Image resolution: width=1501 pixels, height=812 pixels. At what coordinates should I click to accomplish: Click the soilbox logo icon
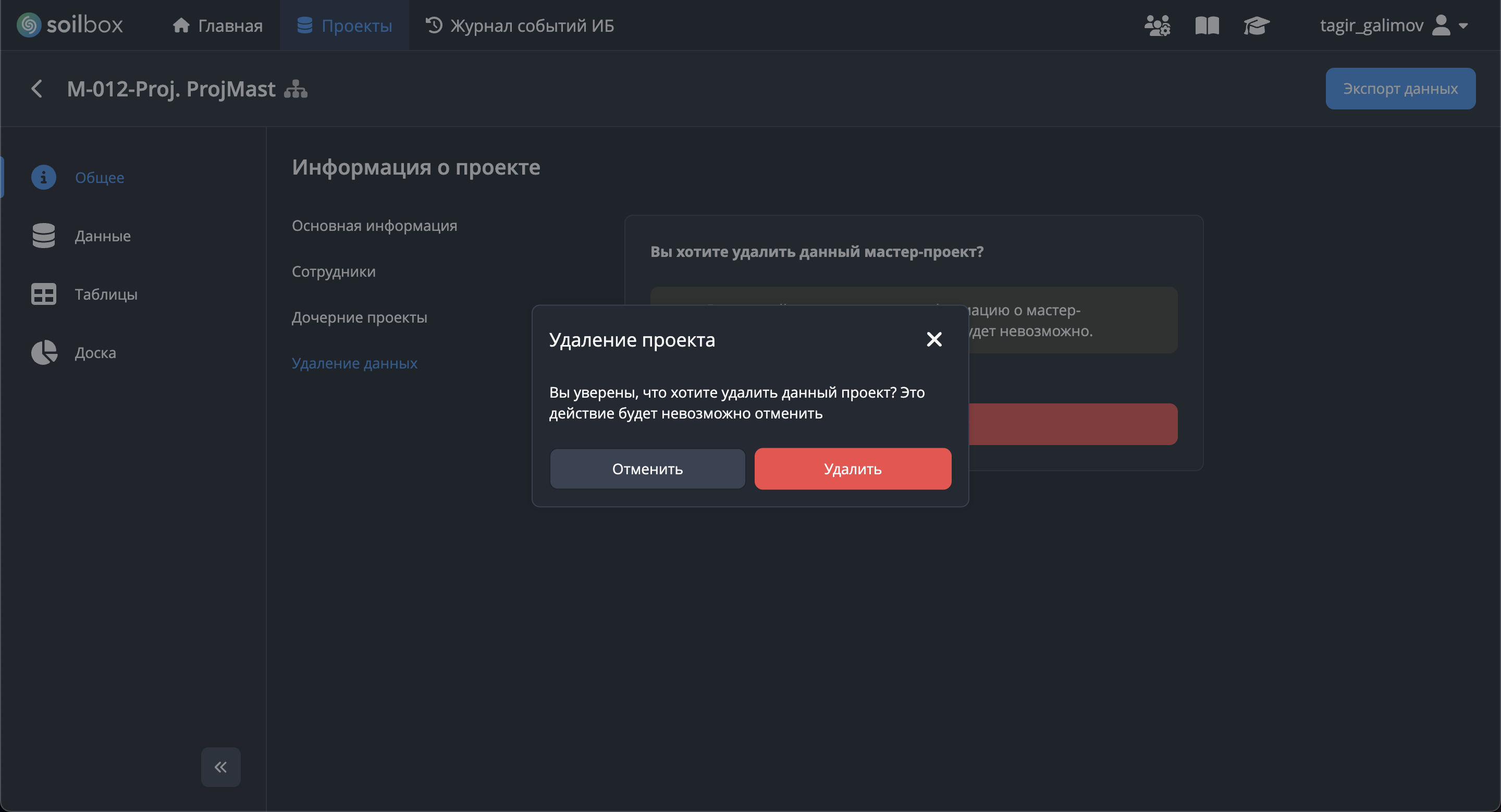(29, 25)
